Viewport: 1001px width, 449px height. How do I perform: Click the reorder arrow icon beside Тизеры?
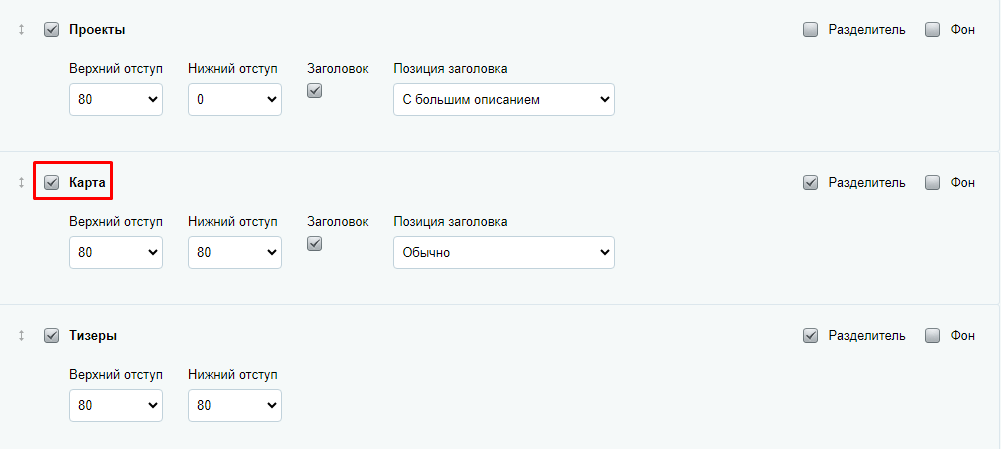[21, 335]
